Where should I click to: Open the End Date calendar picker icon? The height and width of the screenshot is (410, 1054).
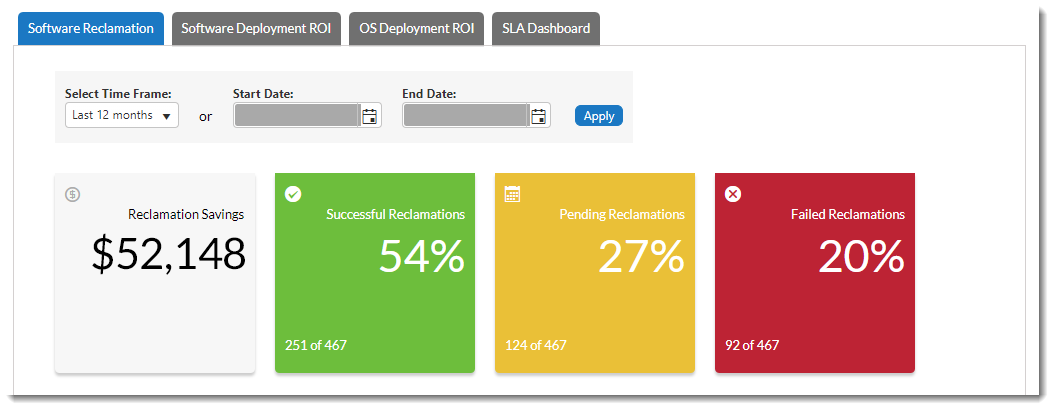coord(539,116)
